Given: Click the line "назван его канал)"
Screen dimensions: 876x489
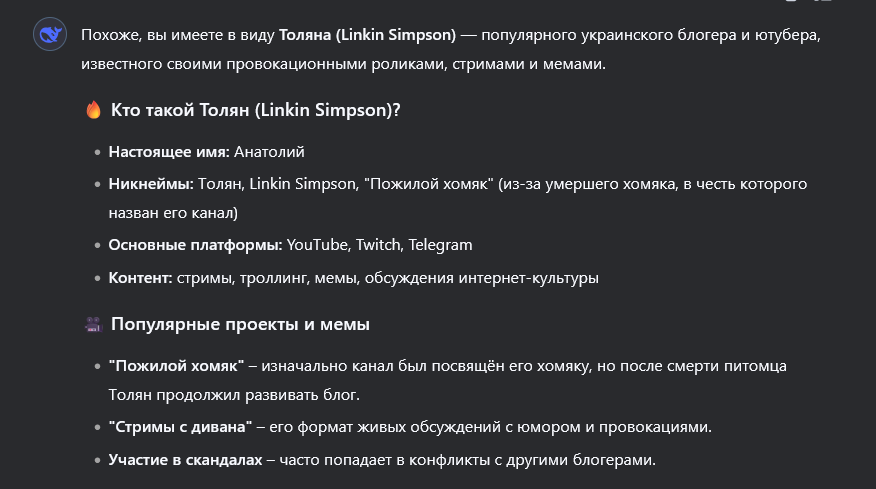Looking at the screenshot, I should (x=173, y=213).
